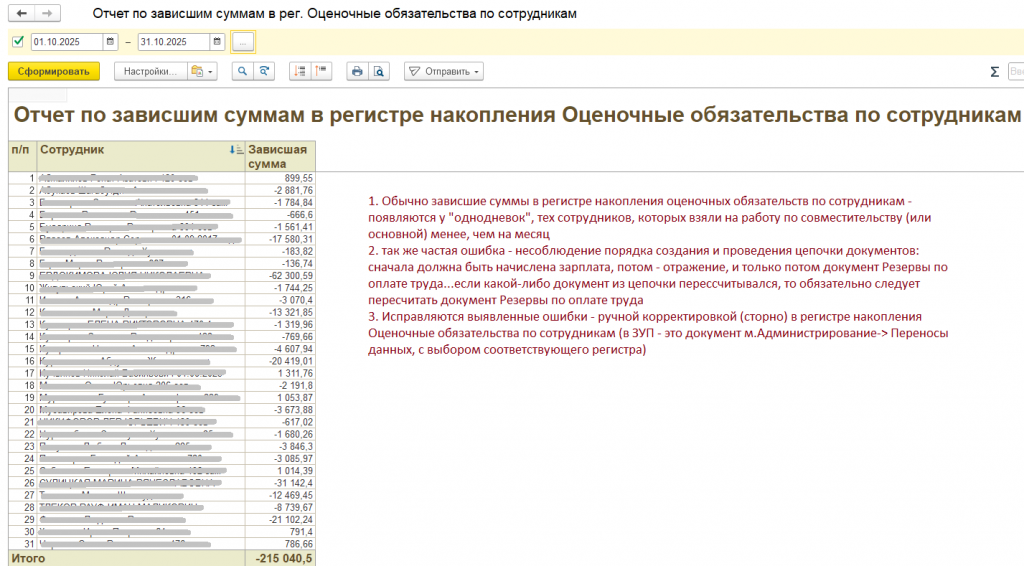Open the find magnifier icon in toolbar
Screen dimensions: 1024x566
242,71
